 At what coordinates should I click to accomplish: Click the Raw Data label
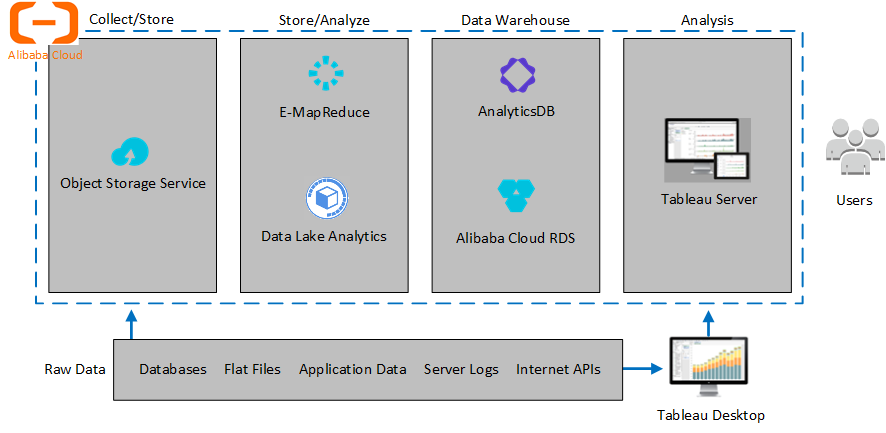point(75,369)
